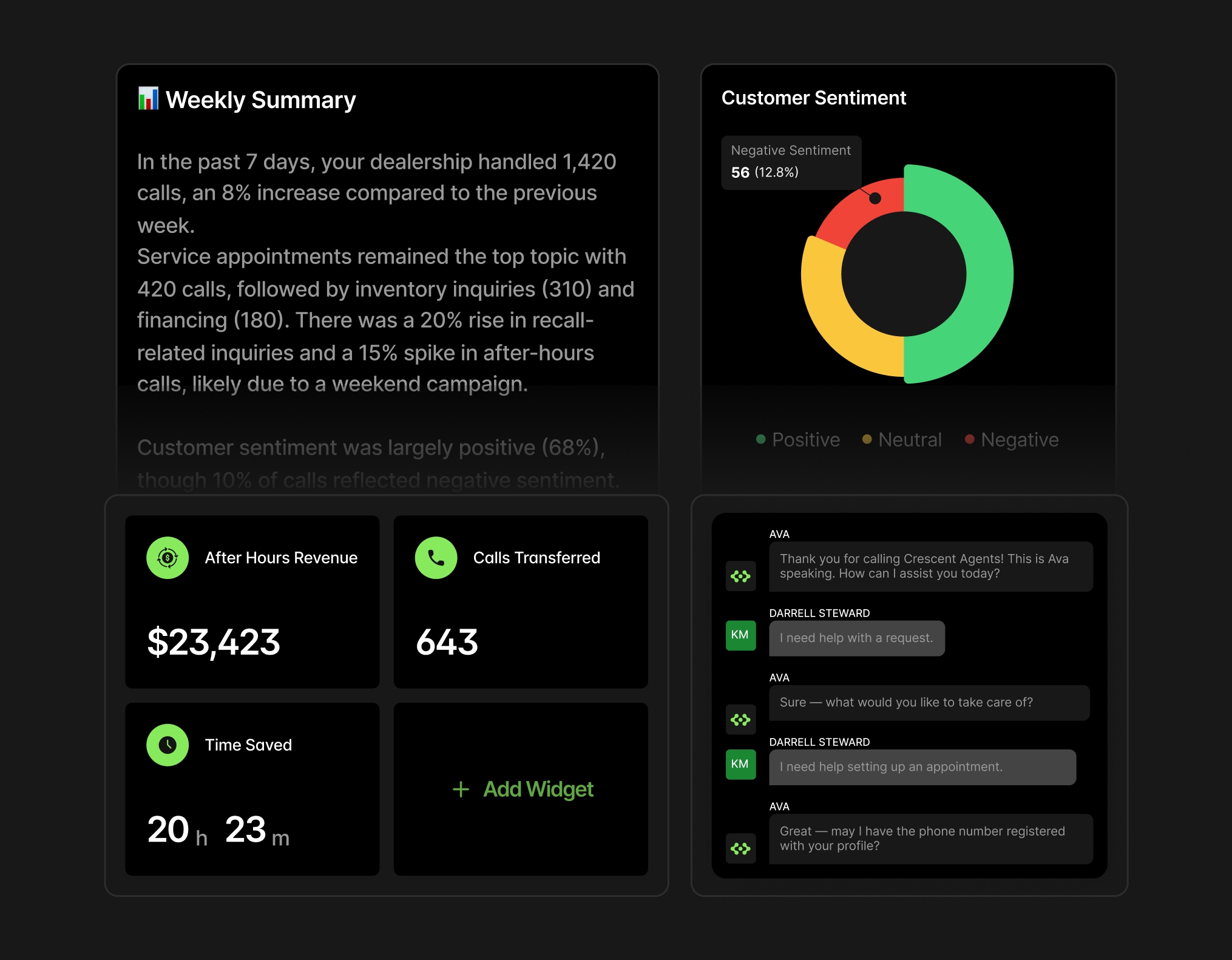Click the Add Widget button

(x=522, y=789)
